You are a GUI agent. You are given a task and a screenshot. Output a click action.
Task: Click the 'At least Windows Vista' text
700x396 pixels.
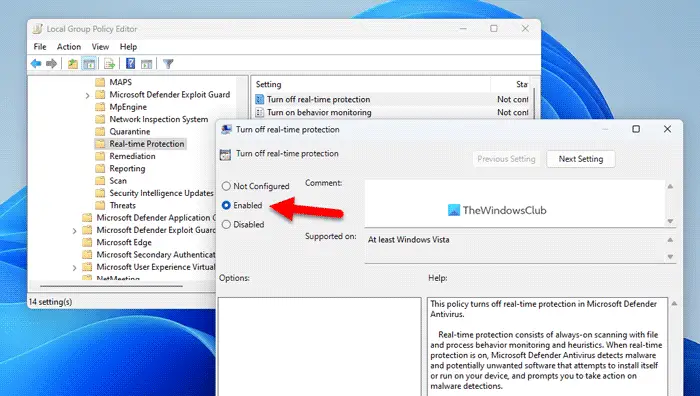point(408,240)
